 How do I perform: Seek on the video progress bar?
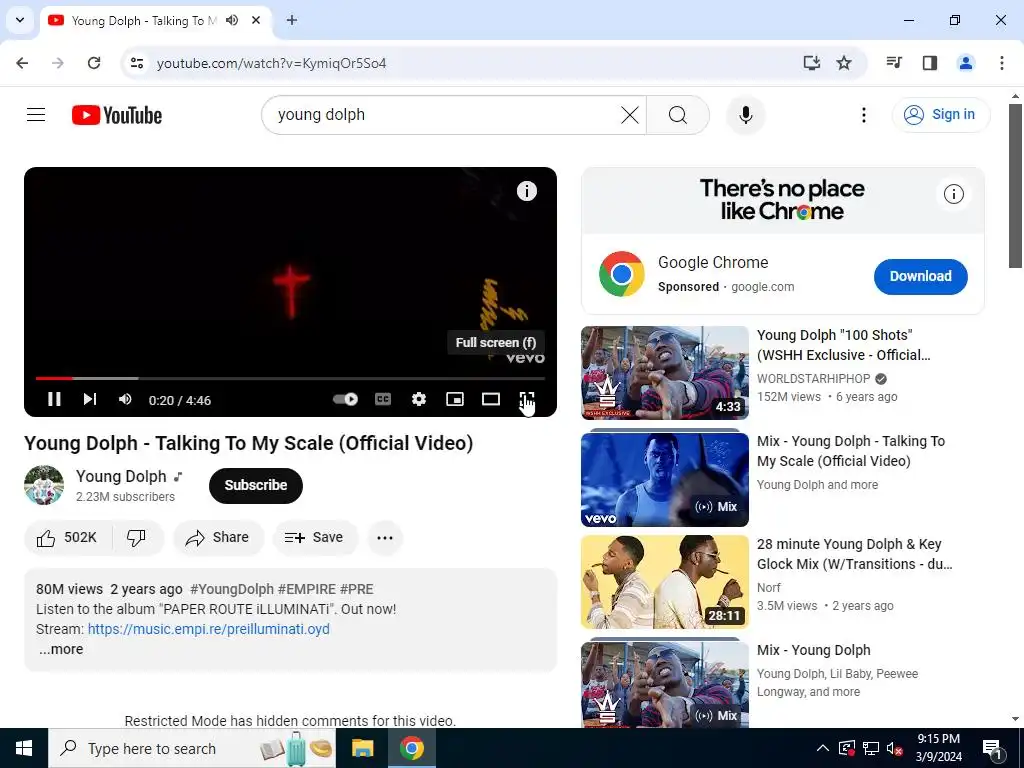(x=290, y=378)
